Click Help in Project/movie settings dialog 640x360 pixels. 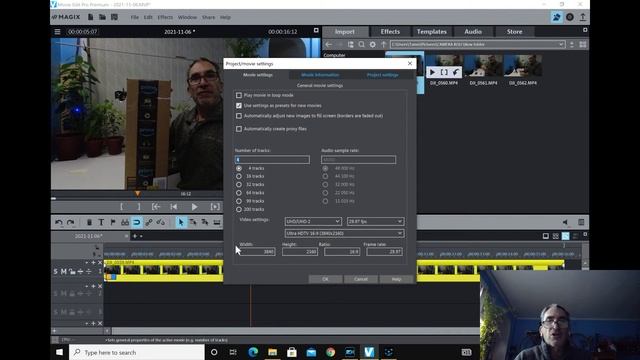pyautogui.click(x=396, y=279)
